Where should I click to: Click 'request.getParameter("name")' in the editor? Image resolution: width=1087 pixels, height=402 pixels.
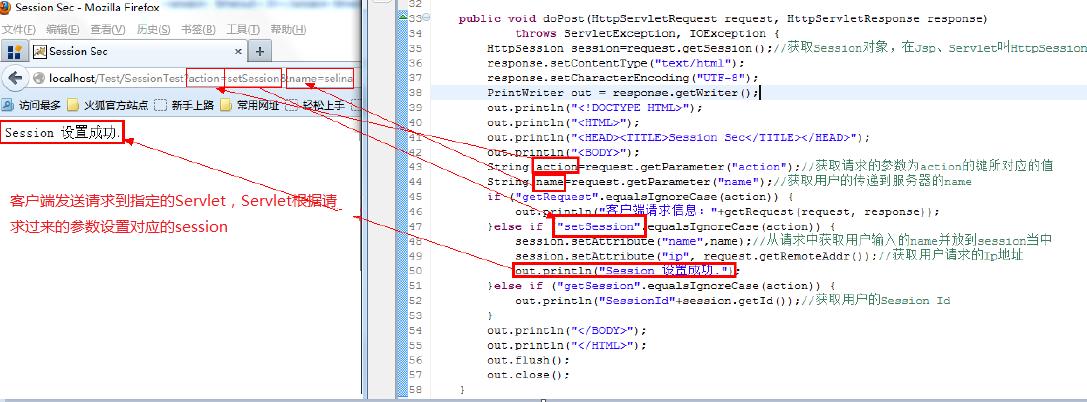669,182
